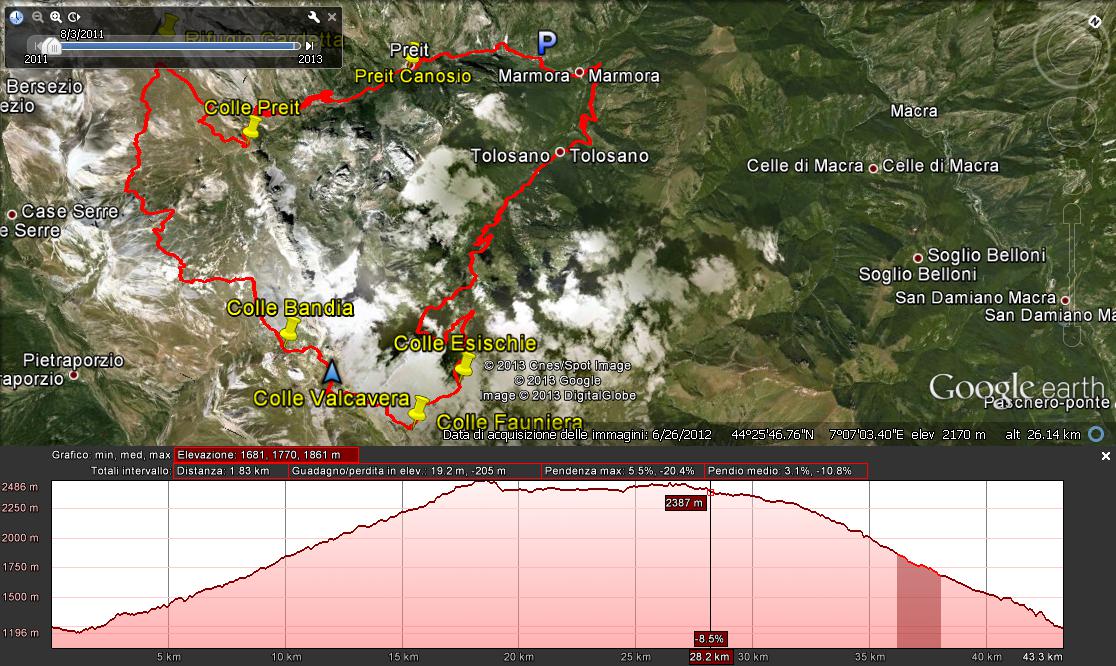
Task: Click the Tolosano place marker dot
Action: (x=560, y=153)
